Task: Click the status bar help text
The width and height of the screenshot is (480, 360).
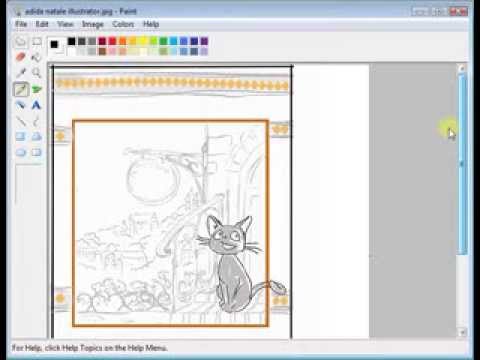Action: 90,348
